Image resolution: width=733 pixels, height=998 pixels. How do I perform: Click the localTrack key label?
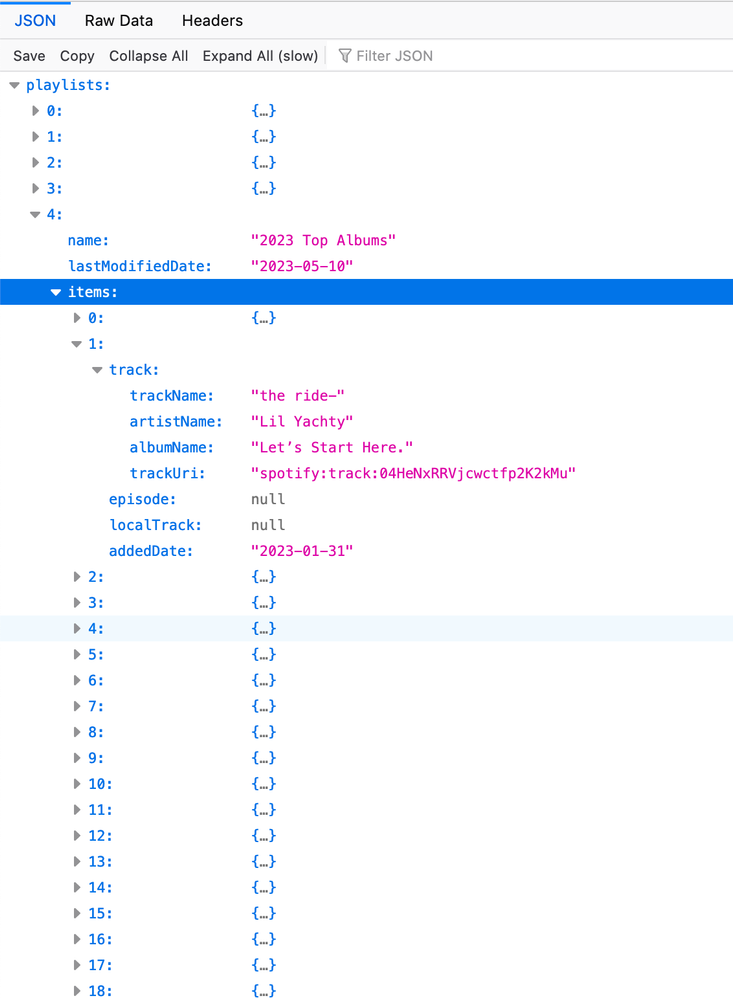point(155,525)
